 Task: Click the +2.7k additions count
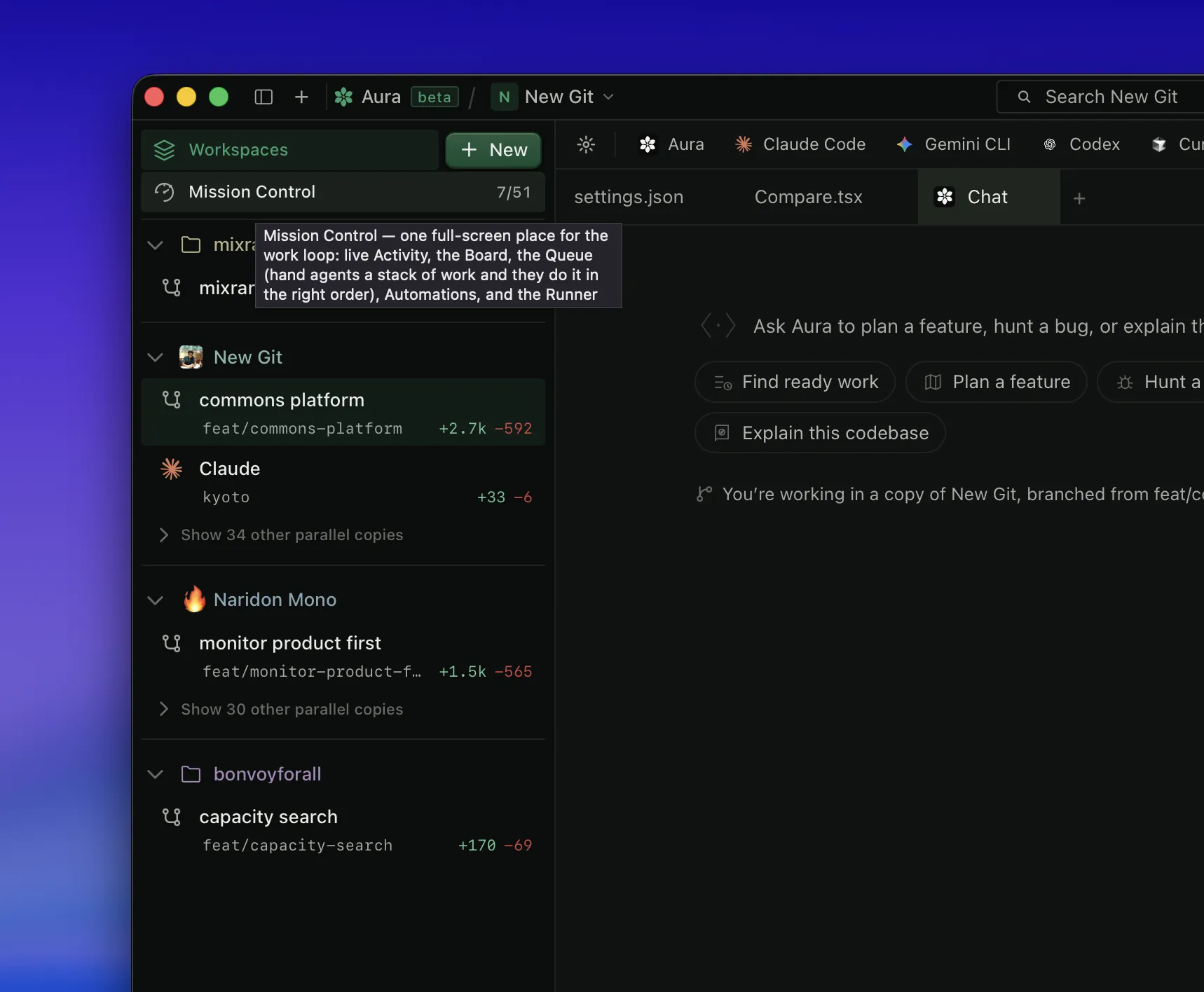463,428
